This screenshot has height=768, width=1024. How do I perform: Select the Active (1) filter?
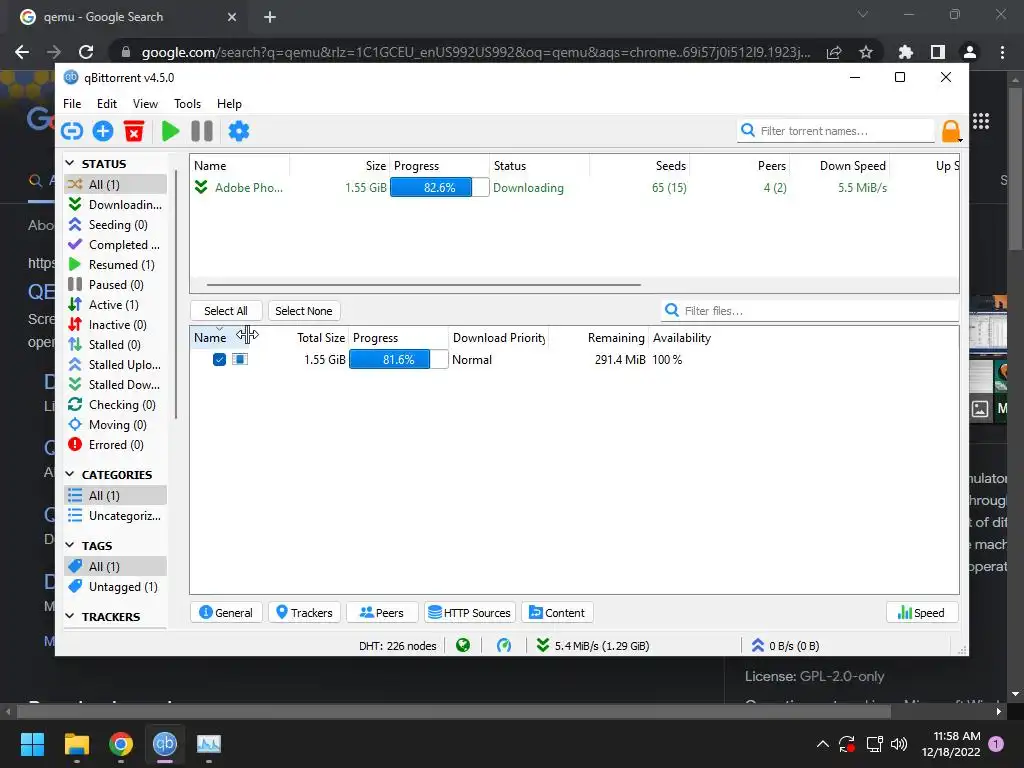(116, 305)
